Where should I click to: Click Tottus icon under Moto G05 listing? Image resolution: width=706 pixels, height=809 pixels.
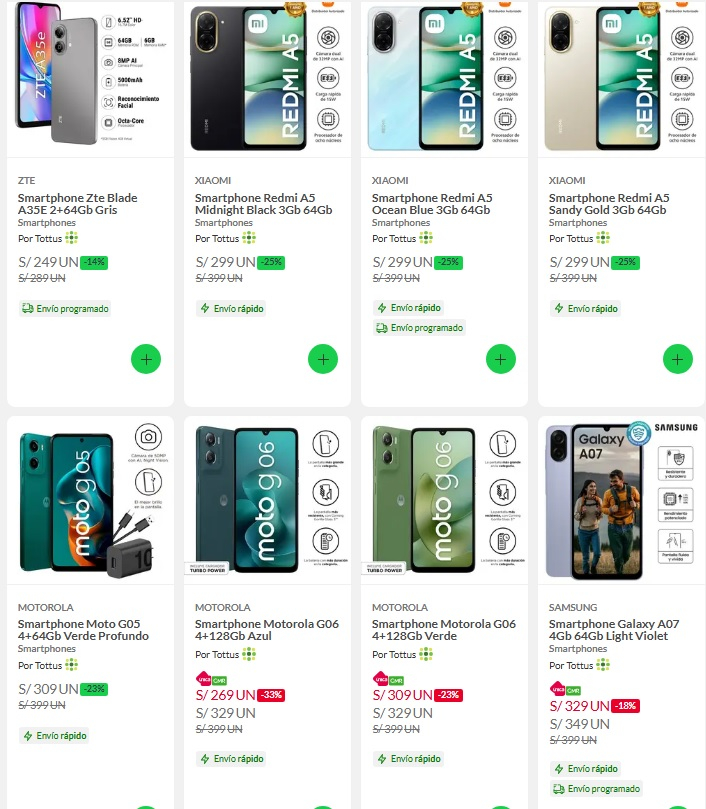coord(72,665)
